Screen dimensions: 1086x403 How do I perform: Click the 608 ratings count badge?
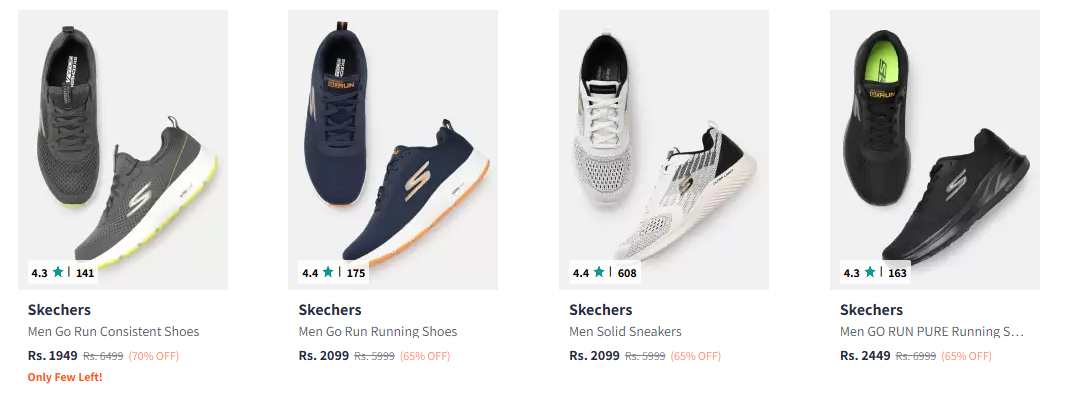click(x=627, y=273)
